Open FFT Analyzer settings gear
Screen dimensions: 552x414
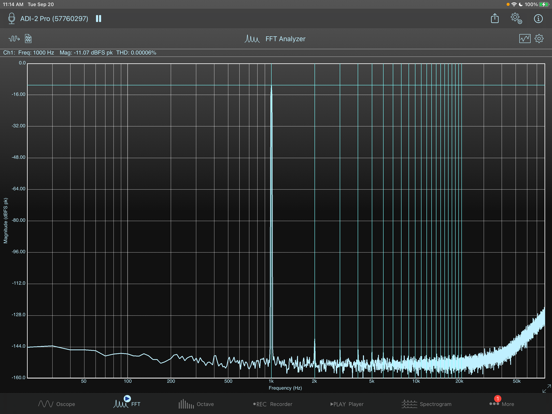point(539,38)
